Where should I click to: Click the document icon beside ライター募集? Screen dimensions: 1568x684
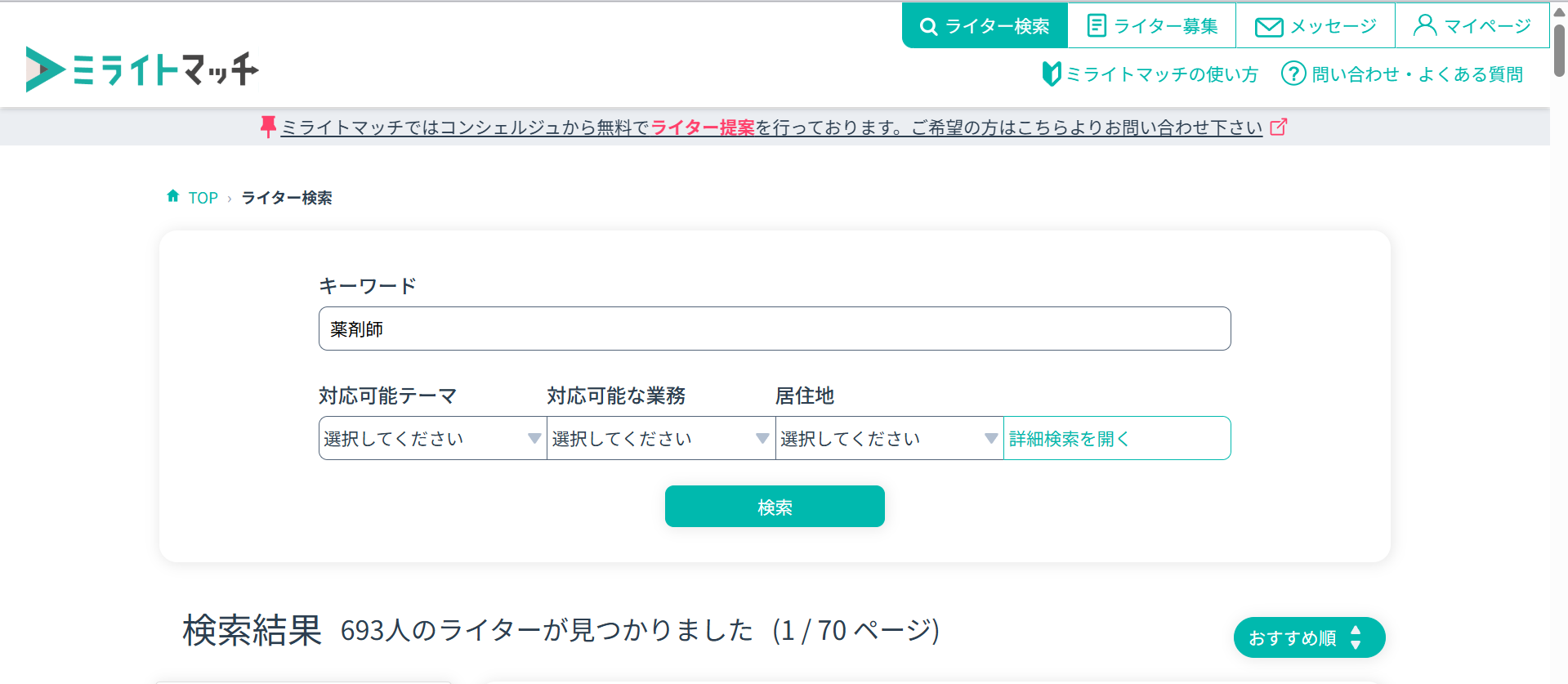pos(1097,26)
